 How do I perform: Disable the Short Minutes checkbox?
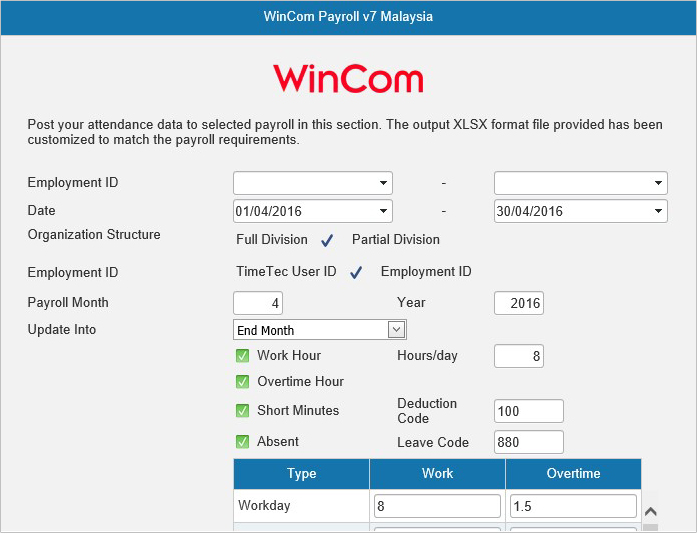[242, 411]
